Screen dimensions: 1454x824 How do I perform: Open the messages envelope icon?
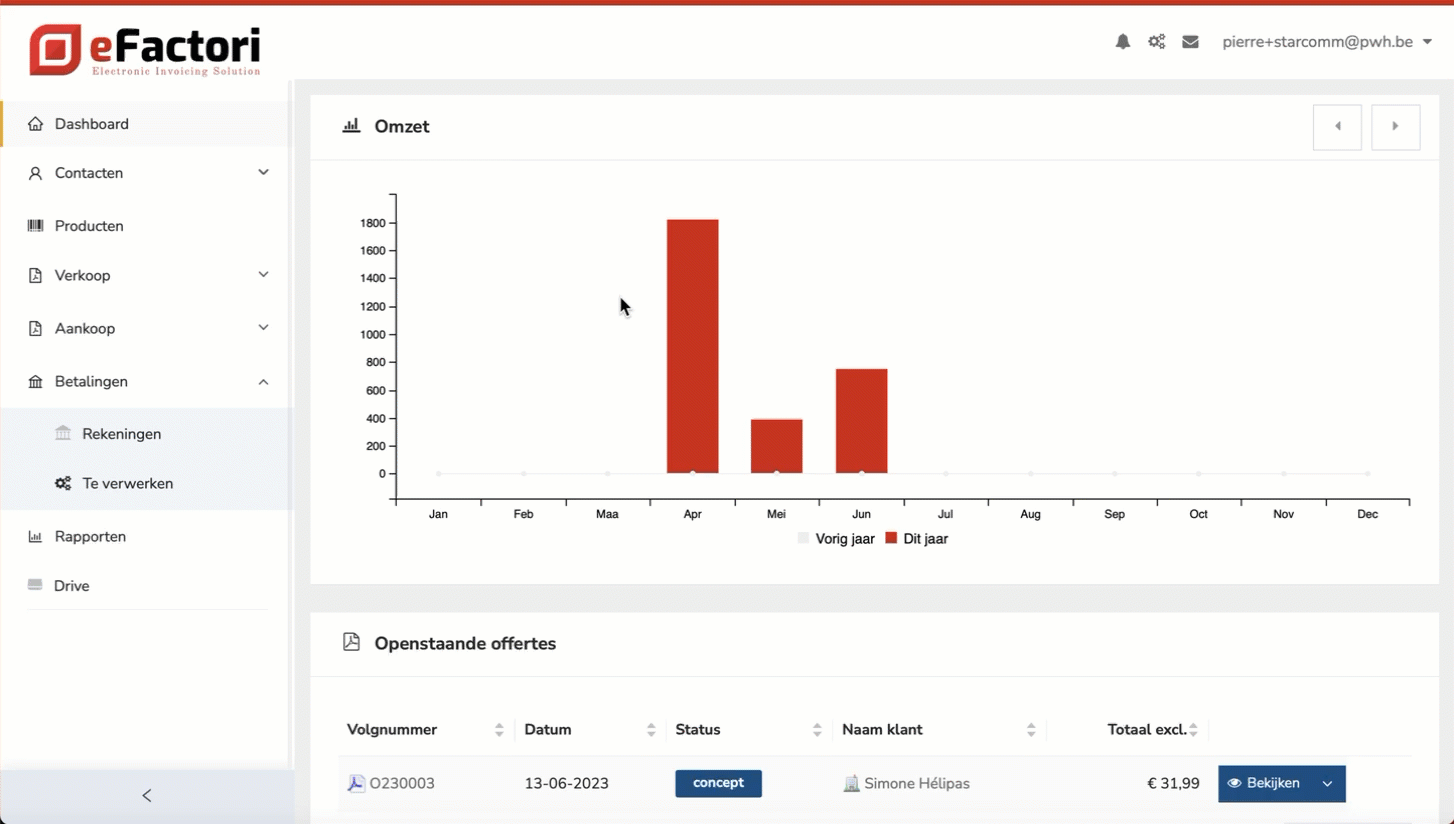[x=1190, y=42]
